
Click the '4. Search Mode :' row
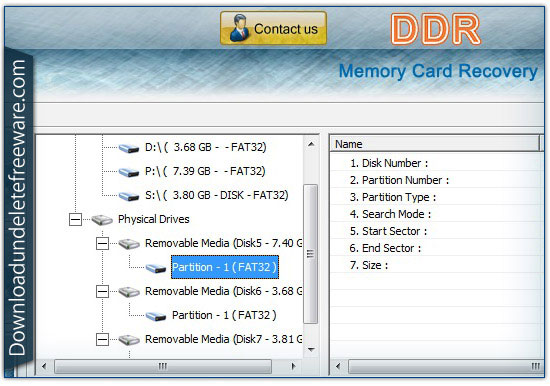tap(437, 214)
